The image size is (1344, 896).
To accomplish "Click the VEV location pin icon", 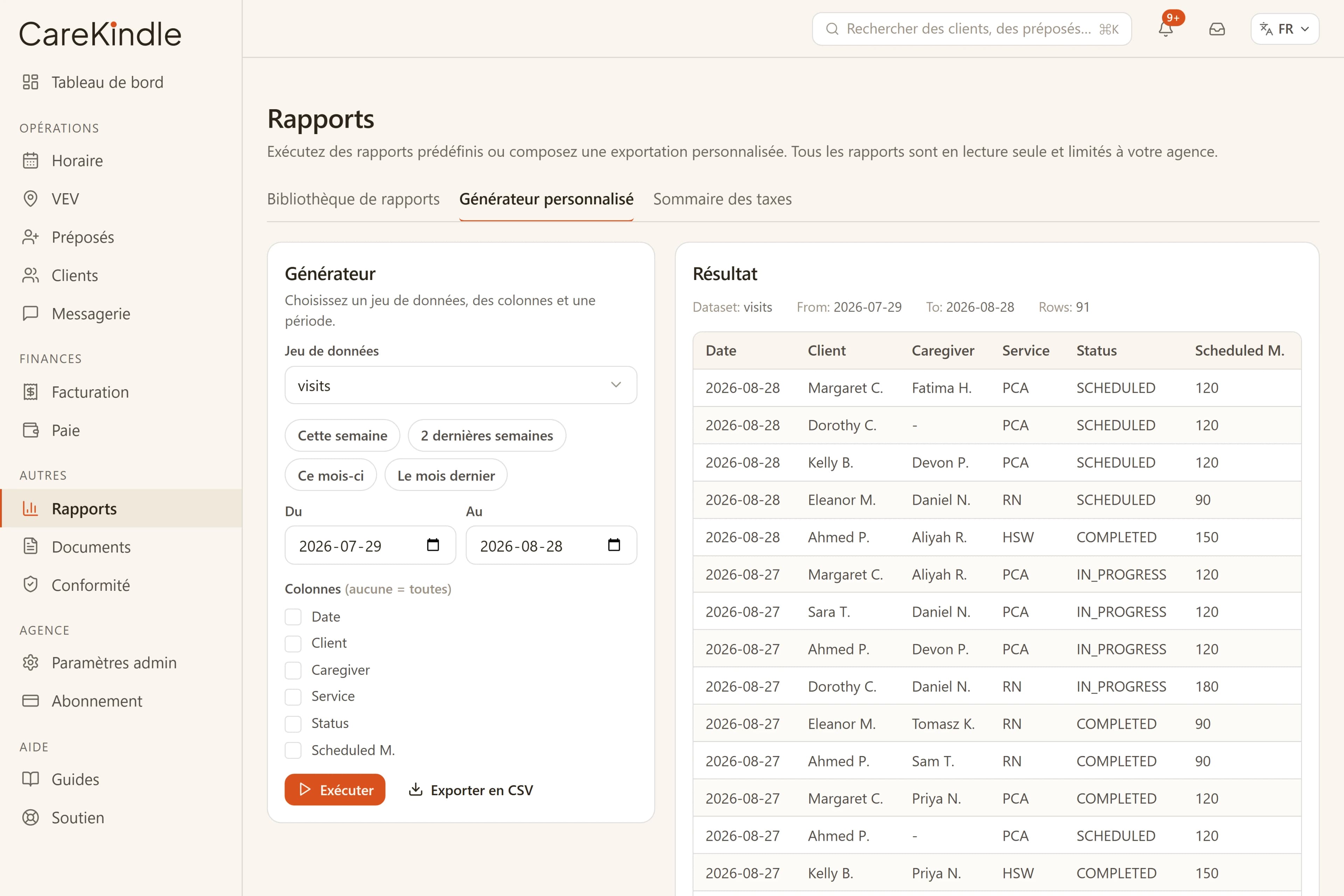I will pos(30,199).
